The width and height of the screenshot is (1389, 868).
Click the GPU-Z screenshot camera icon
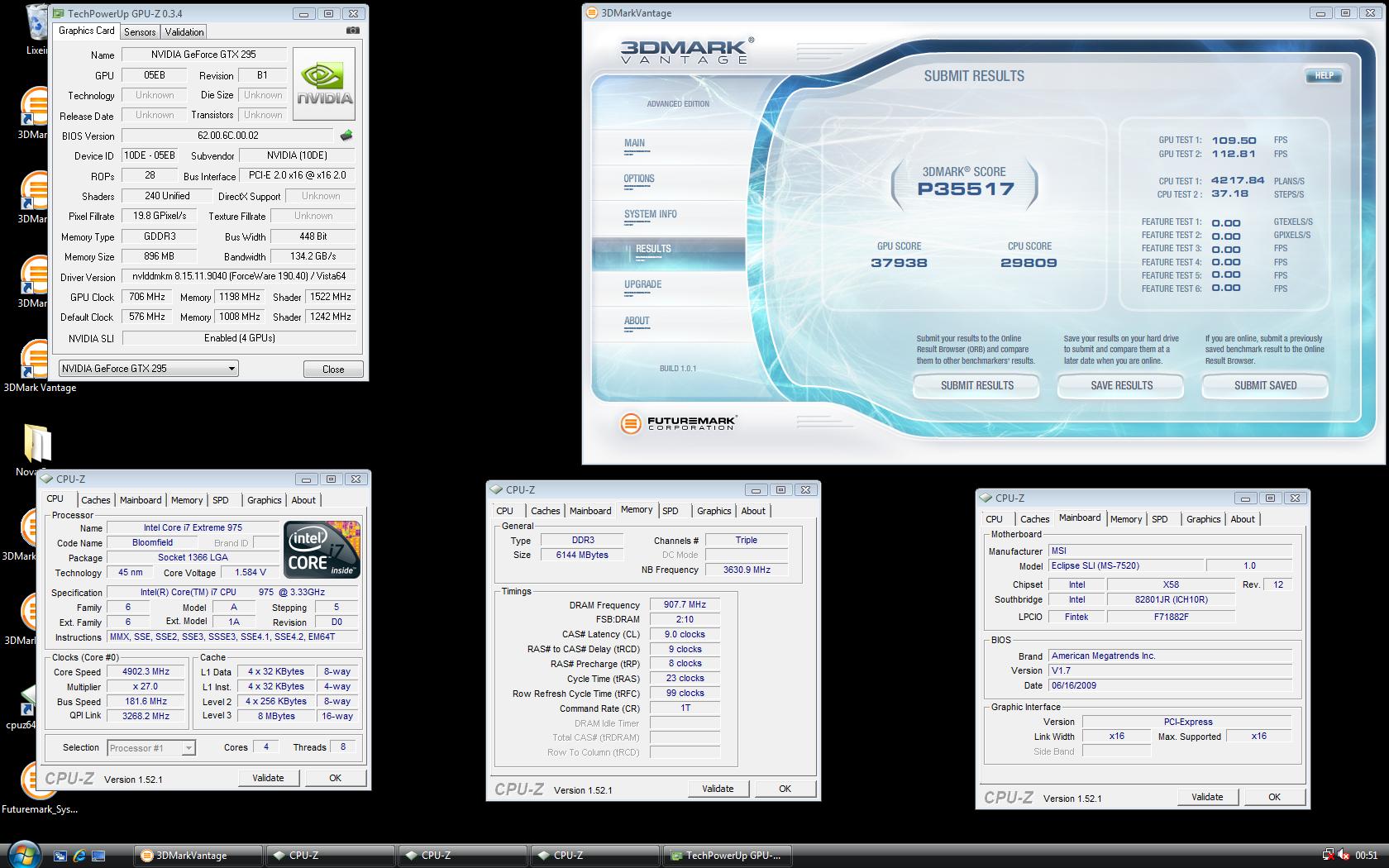[x=353, y=31]
